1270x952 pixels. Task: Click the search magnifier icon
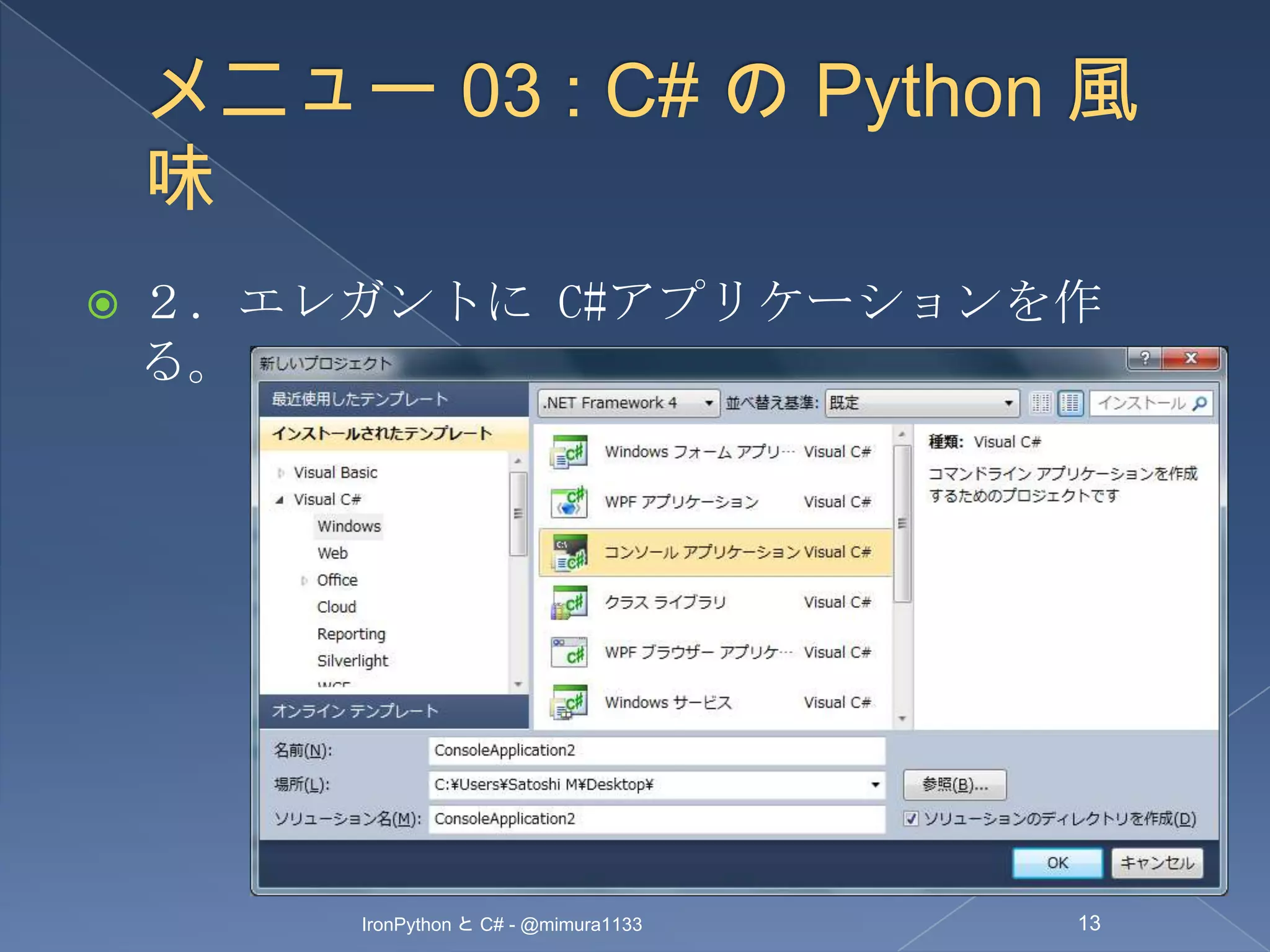point(1200,403)
